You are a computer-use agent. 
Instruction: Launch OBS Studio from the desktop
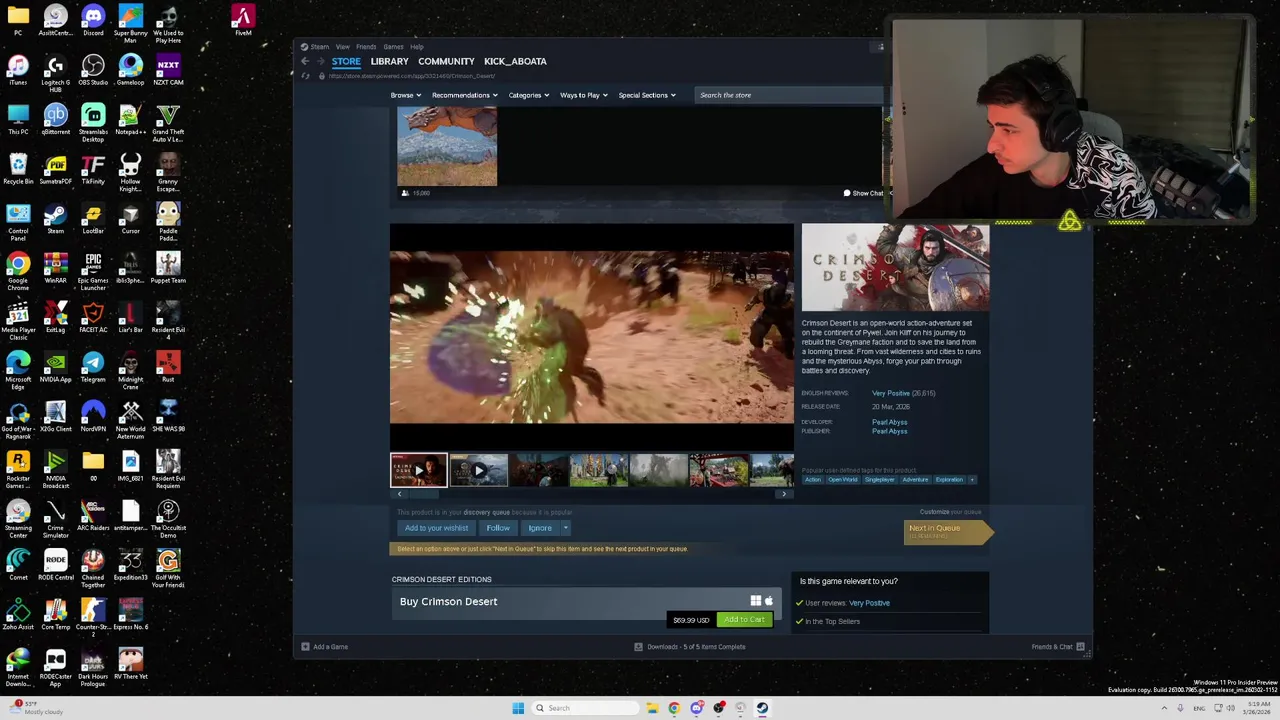tap(93, 70)
